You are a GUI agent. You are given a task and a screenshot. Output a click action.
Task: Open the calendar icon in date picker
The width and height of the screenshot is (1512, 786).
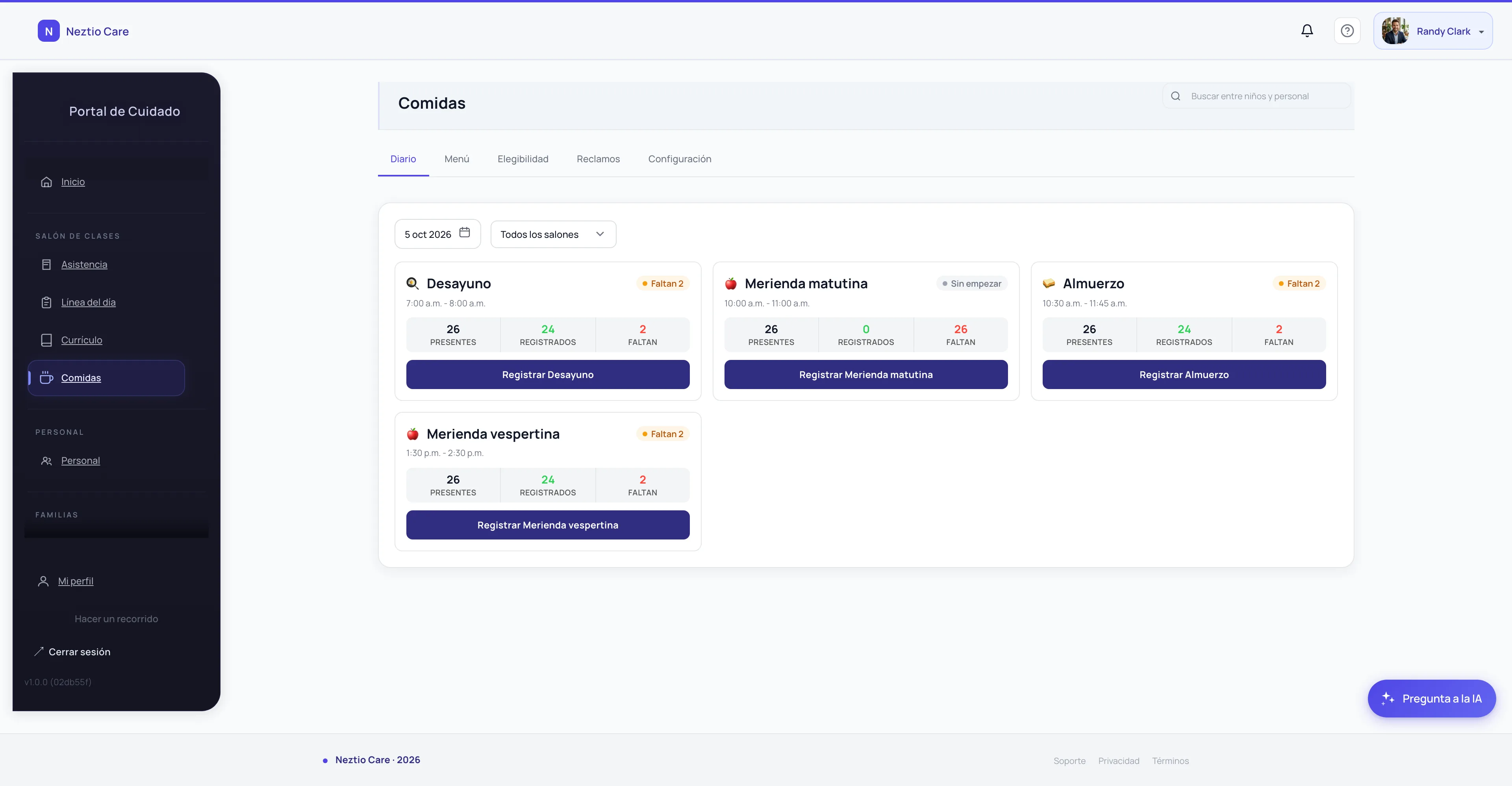(464, 232)
